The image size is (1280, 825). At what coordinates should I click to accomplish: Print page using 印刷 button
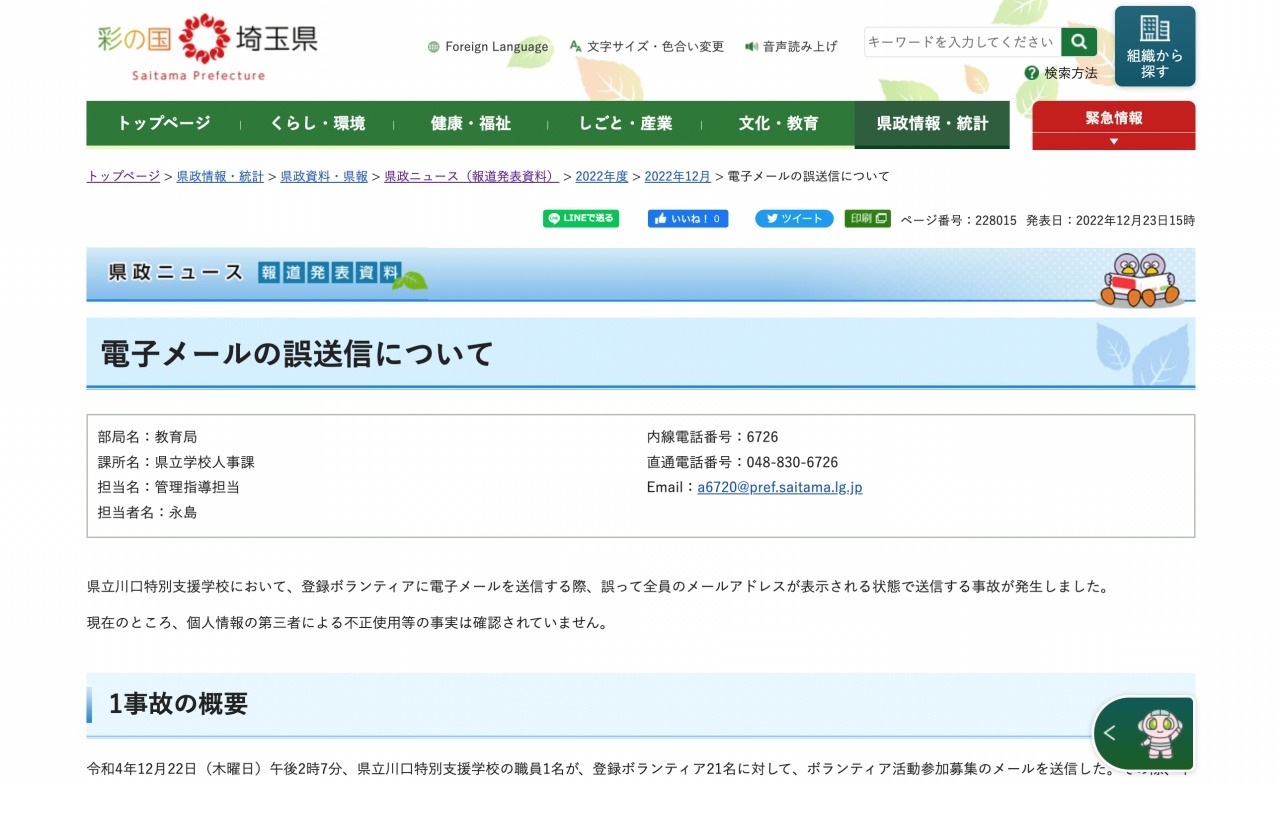click(x=866, y=219)
